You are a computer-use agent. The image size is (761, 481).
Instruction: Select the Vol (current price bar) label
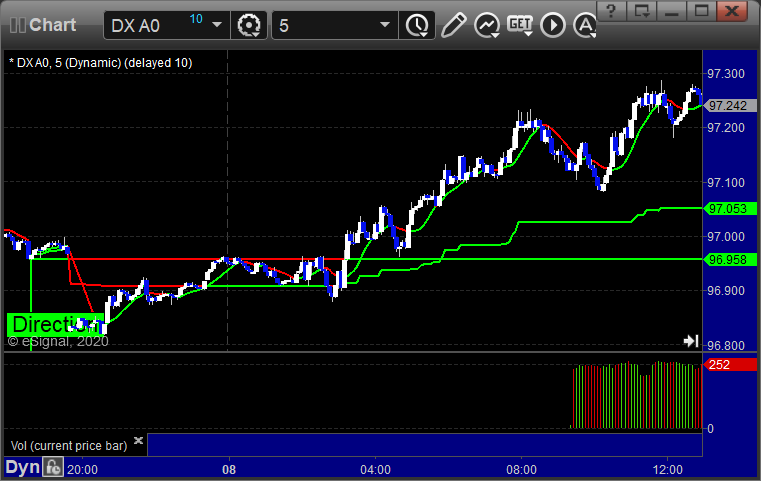[69, 446]
